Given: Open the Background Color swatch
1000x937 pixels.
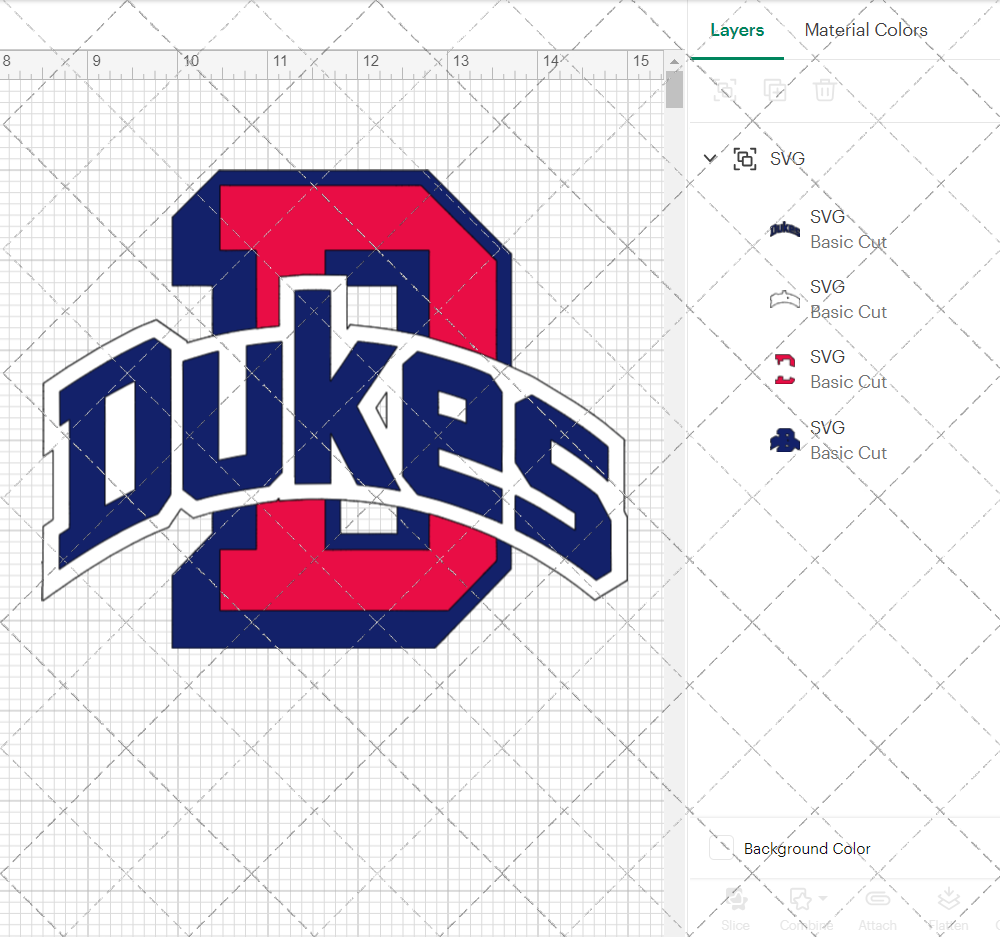Looking at the screenshot, I should pos(721,848).
